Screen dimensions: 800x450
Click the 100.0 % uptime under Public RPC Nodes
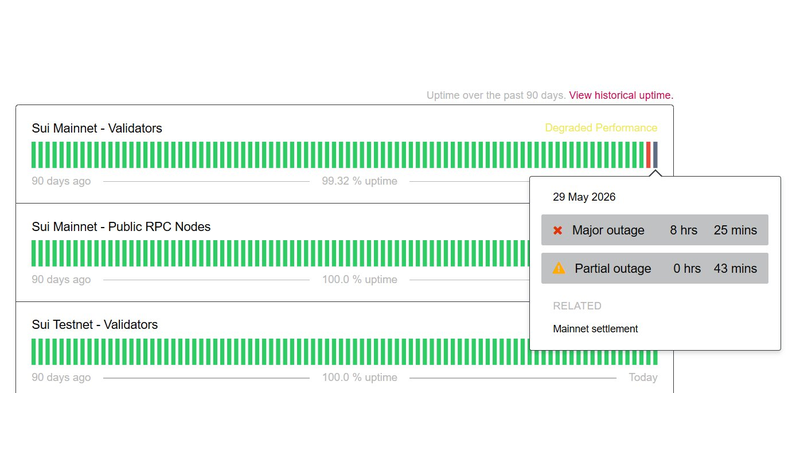tap(359, 280)
